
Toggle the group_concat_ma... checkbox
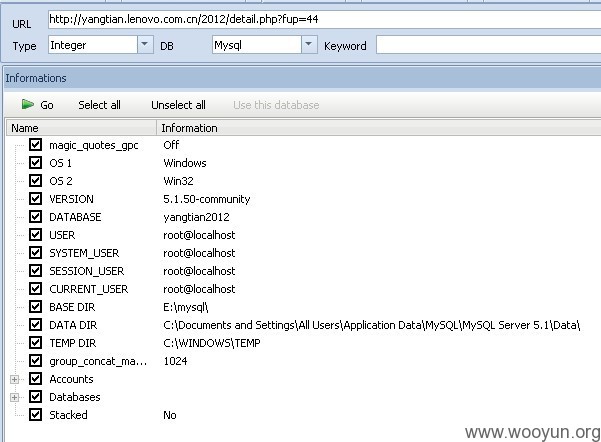click(36, 361)
